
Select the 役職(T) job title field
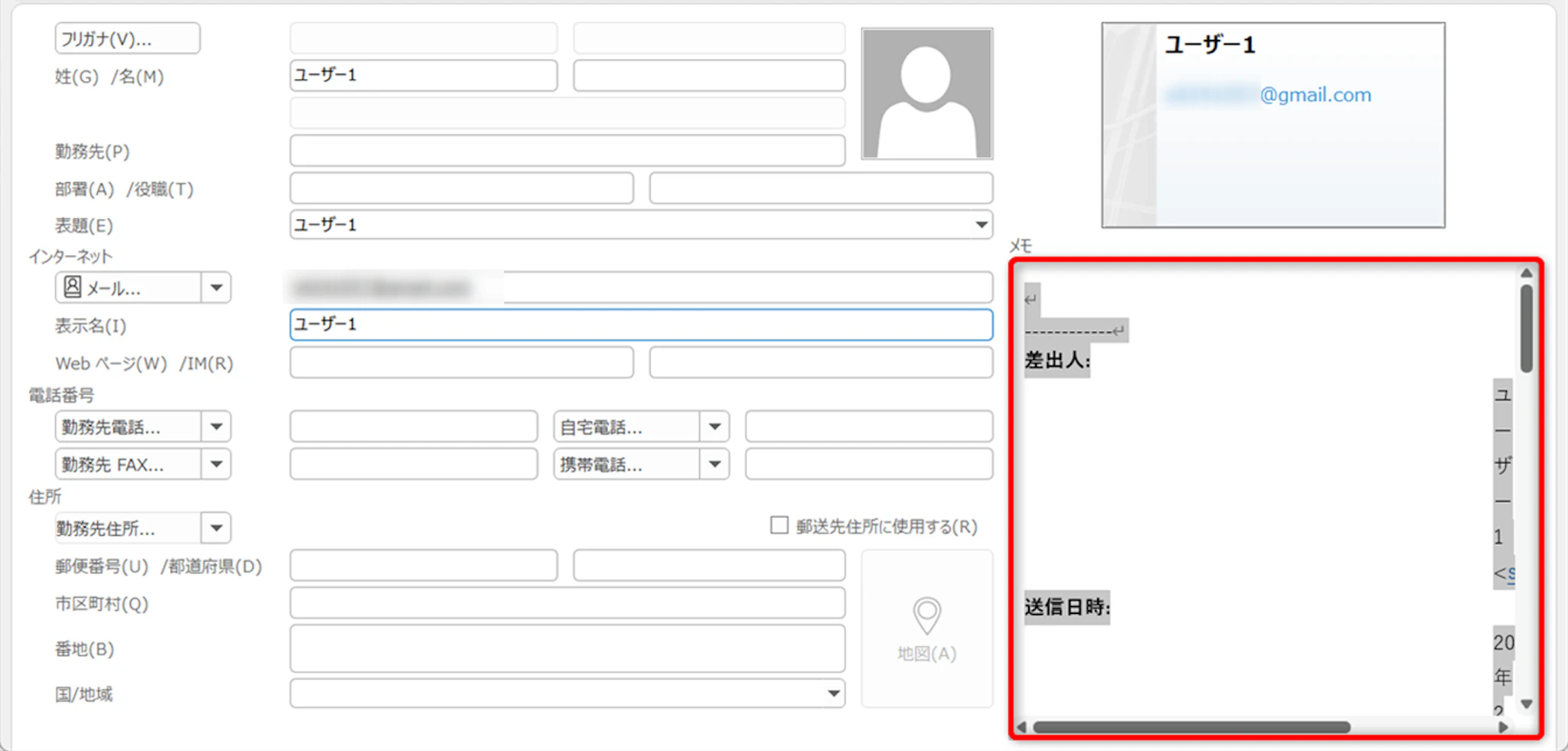[821, 188]
